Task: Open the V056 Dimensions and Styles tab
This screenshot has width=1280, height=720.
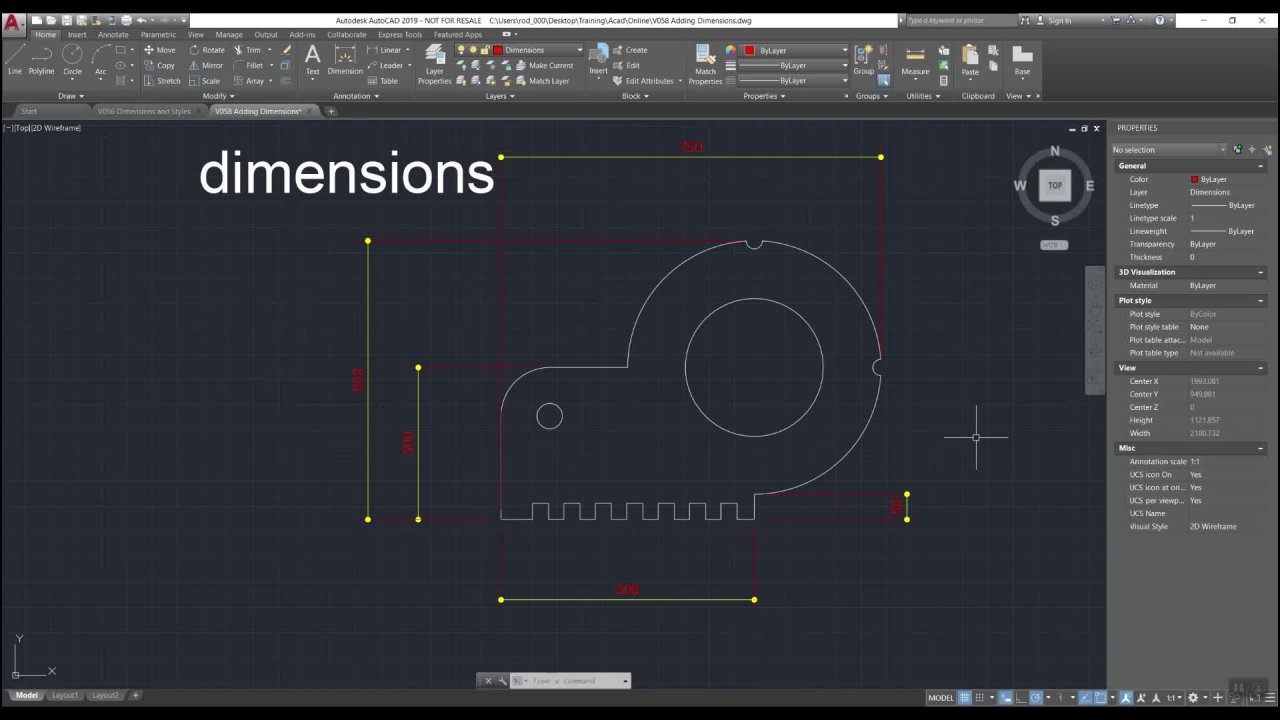Action: 144,111
